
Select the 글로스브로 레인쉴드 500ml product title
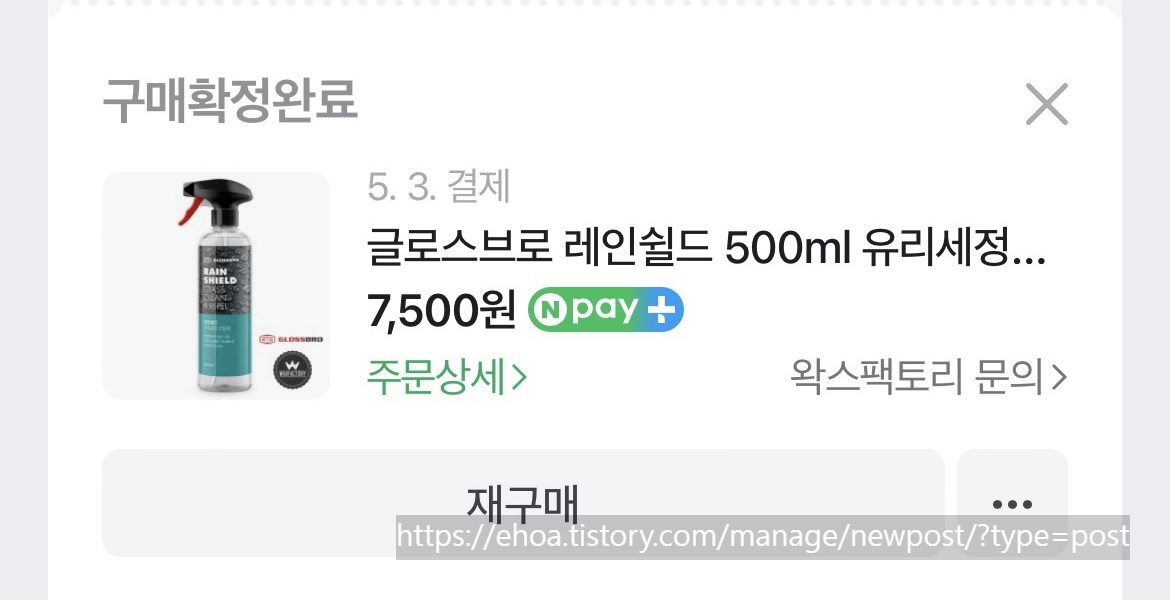[706, 251]
